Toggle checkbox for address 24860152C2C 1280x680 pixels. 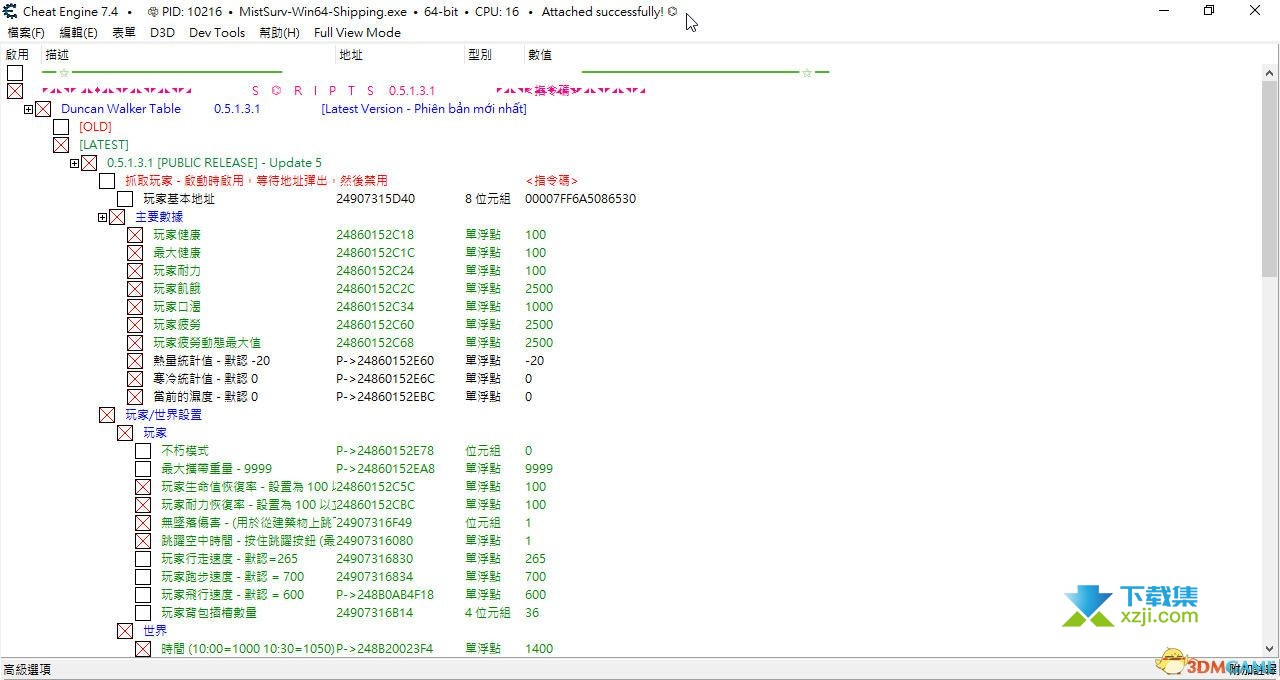135,289
